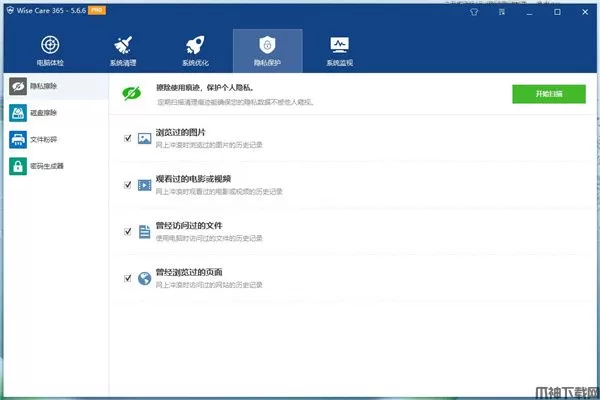Viewport: 600px width, 400px height.
Task: Maximize the Wise Care 365 window
Action: pyautogui.click(x=557, y=12)
